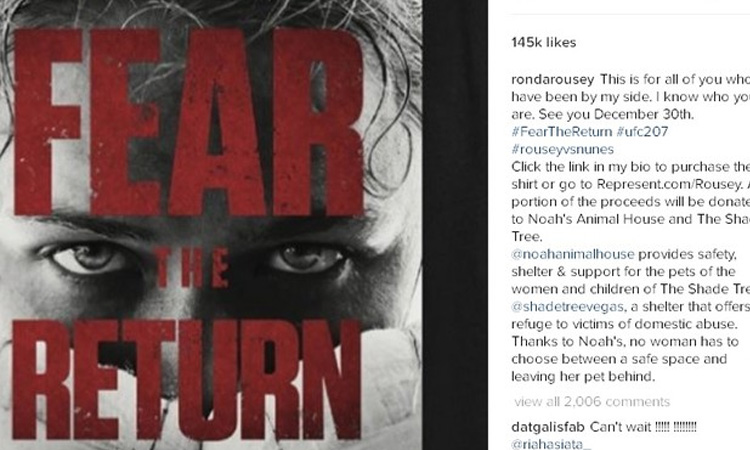This screenshot has width=750, height=450.
Task: Click the Fear The Return poster image
Action: (x=211, y=225)
